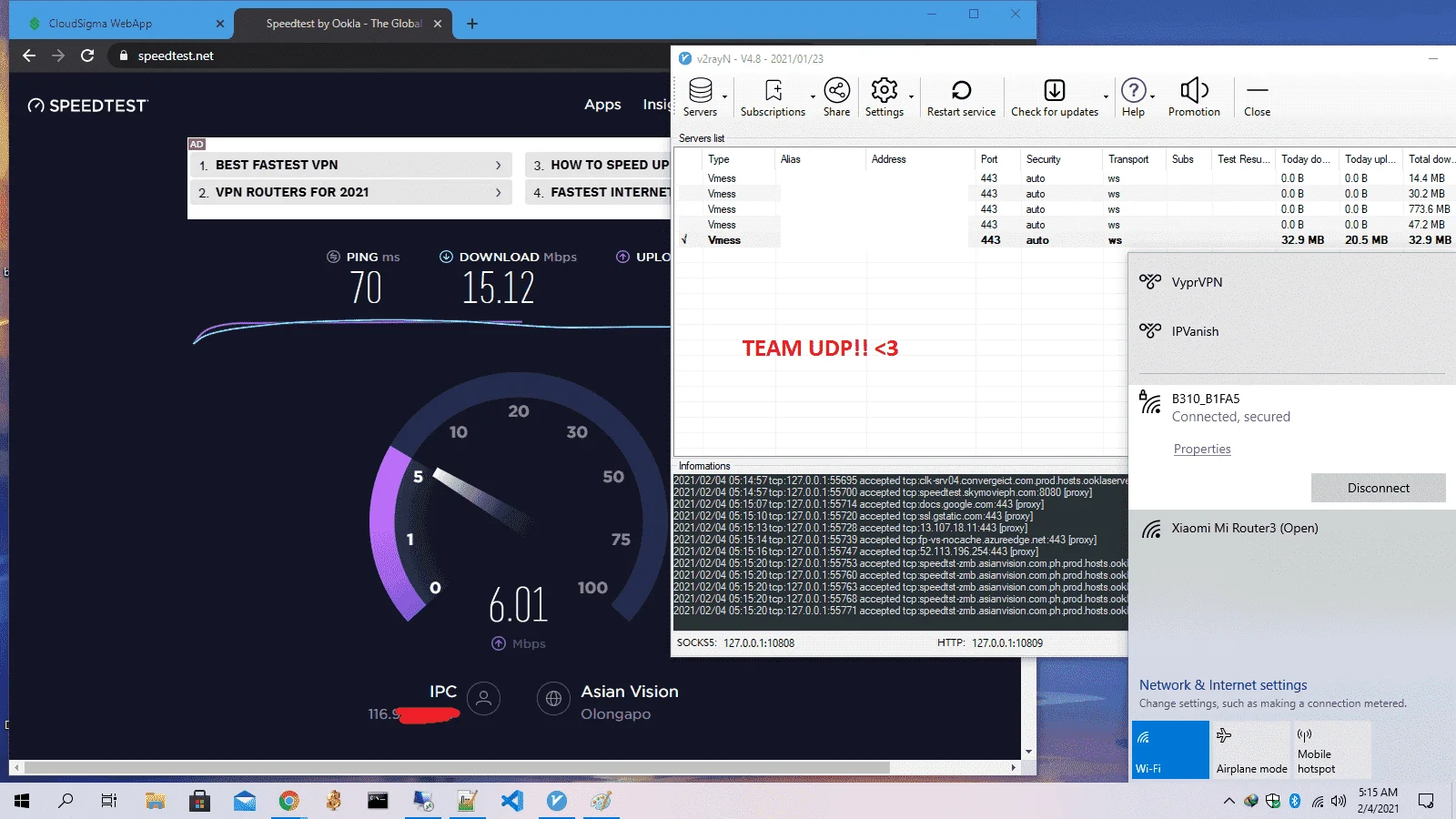1456x819 pixels.
Task: Open Microsoft Store from the taskbar
Action: tap(199, 801)
